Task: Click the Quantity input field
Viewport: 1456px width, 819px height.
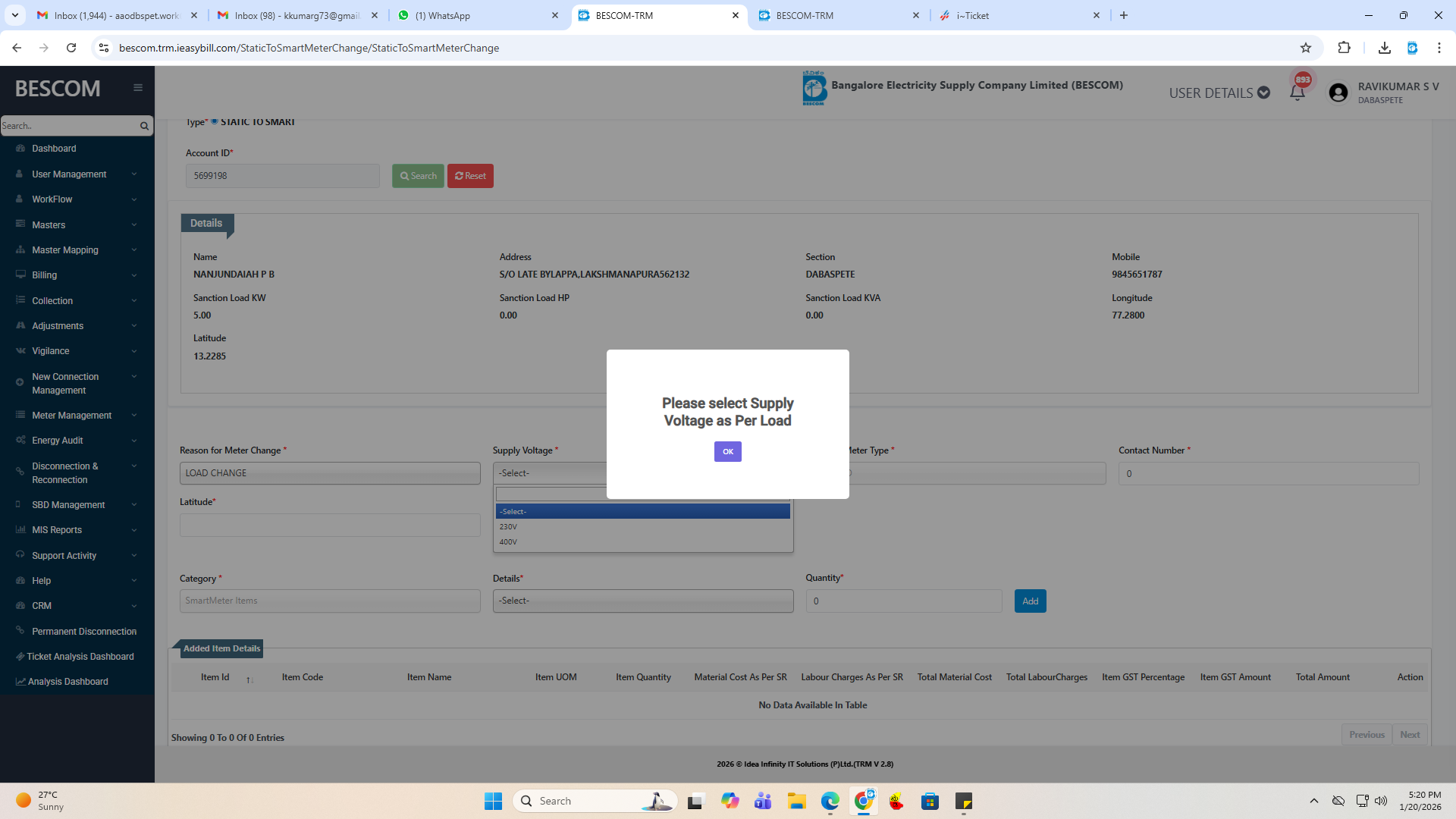Action: pyautogui.click(x=903, y=601)
